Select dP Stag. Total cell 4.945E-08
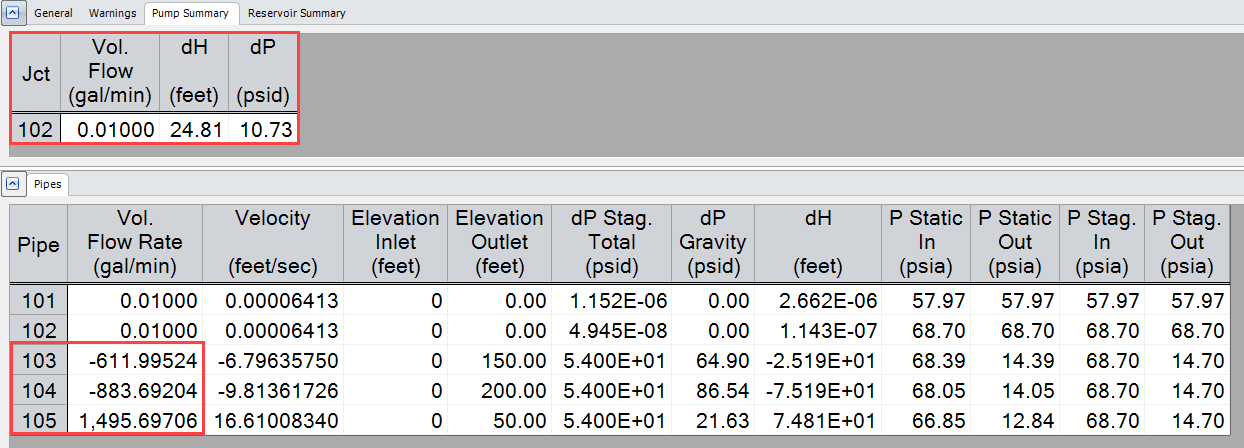The height and width of the screenshot is (448, 1244). [612, 330]
